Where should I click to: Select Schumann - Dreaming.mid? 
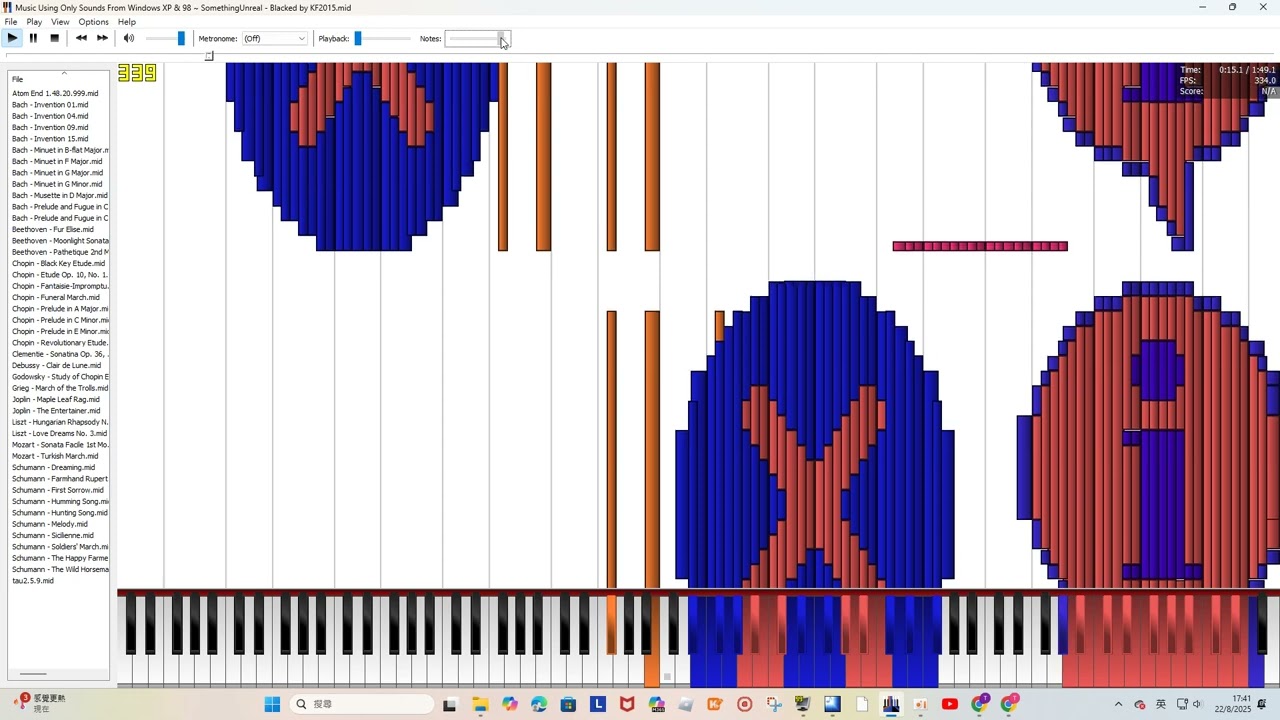point(54,467)
